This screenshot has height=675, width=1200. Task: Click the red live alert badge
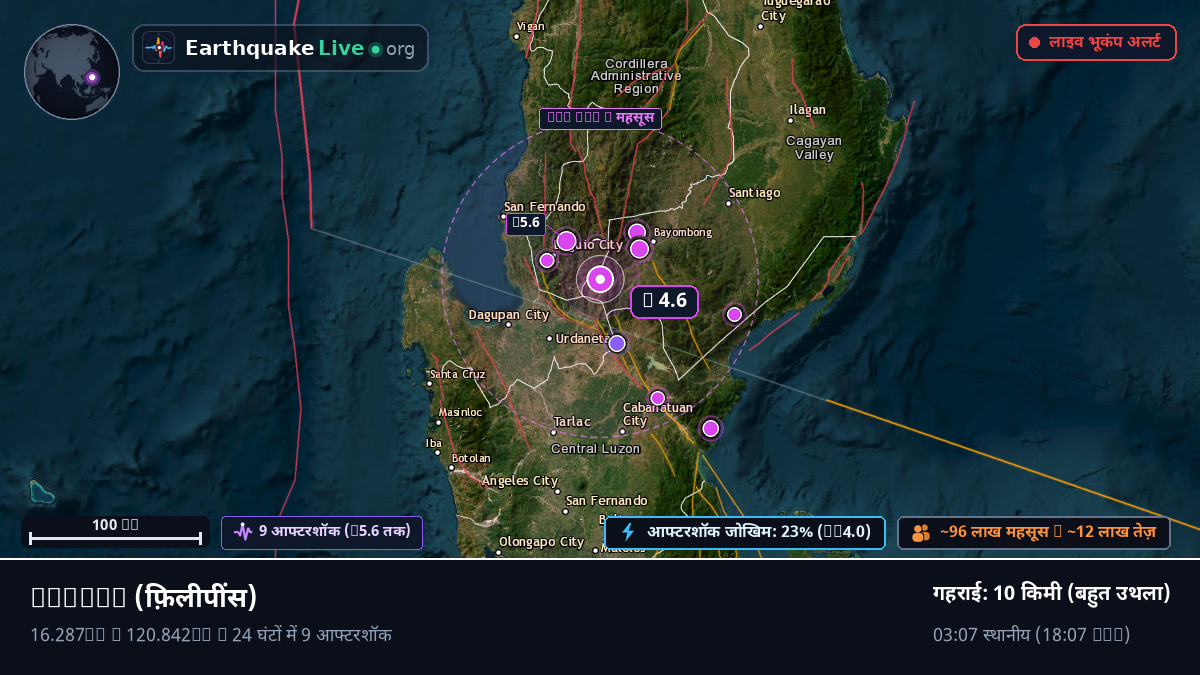point(1096,42)
